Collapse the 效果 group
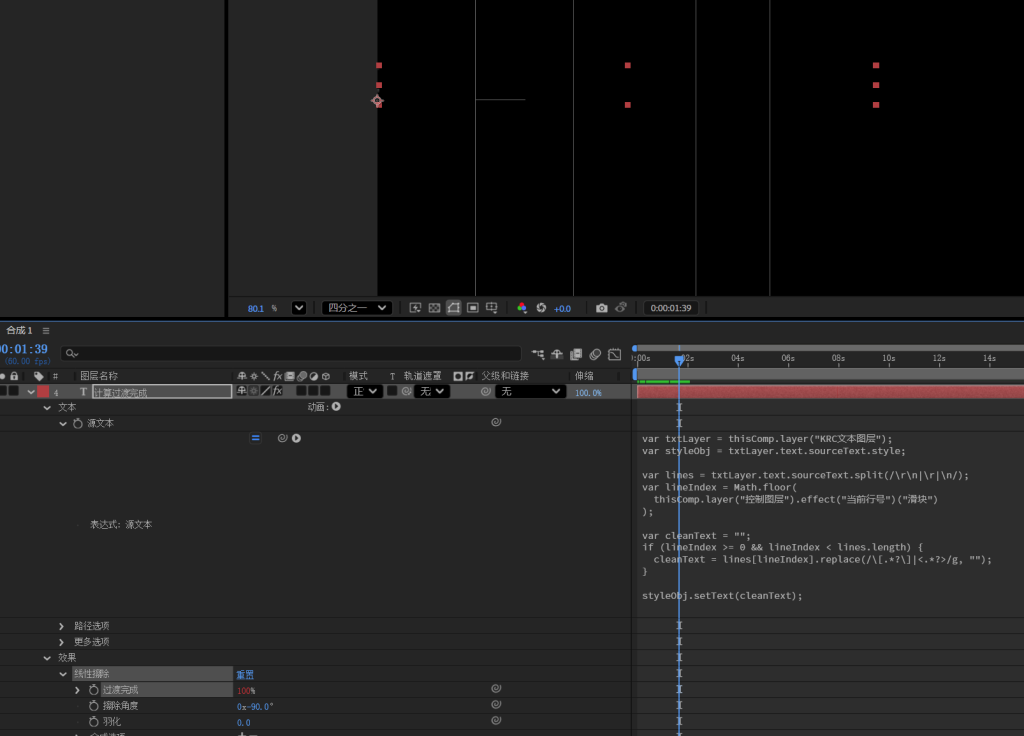The image size is (1024, 736). [x=47, y=658]
